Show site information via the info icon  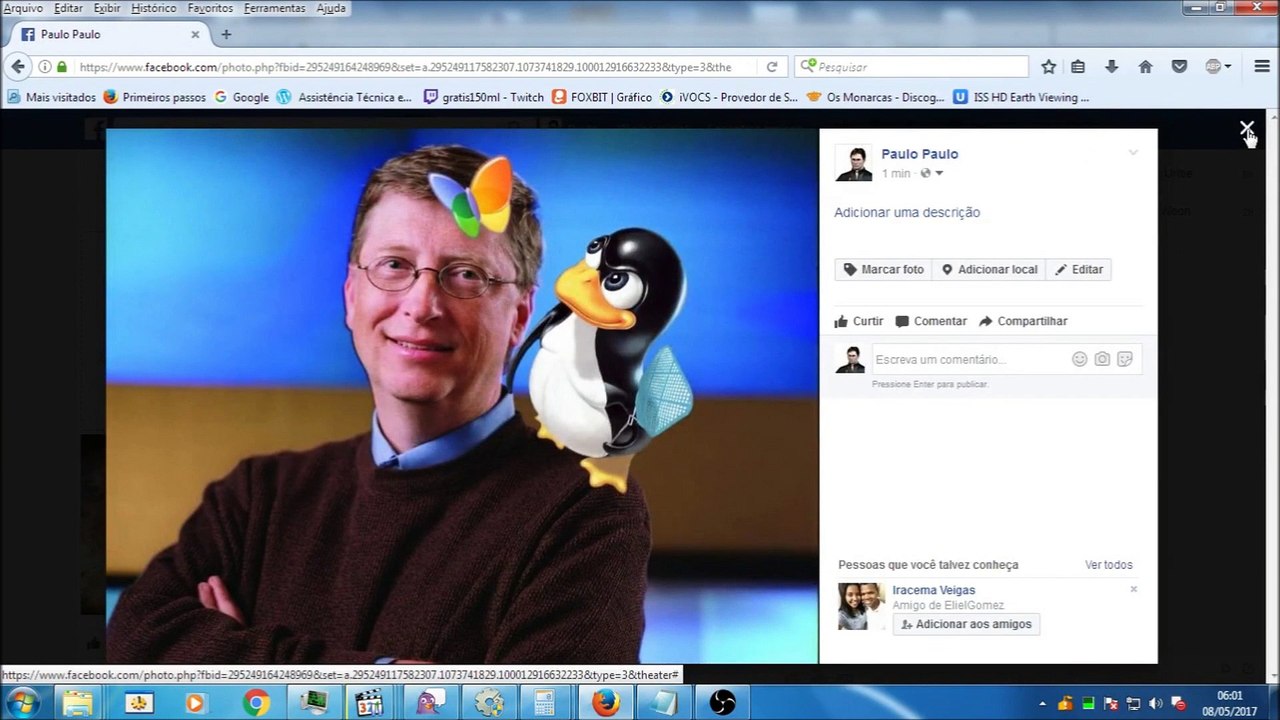coord(44,67)
